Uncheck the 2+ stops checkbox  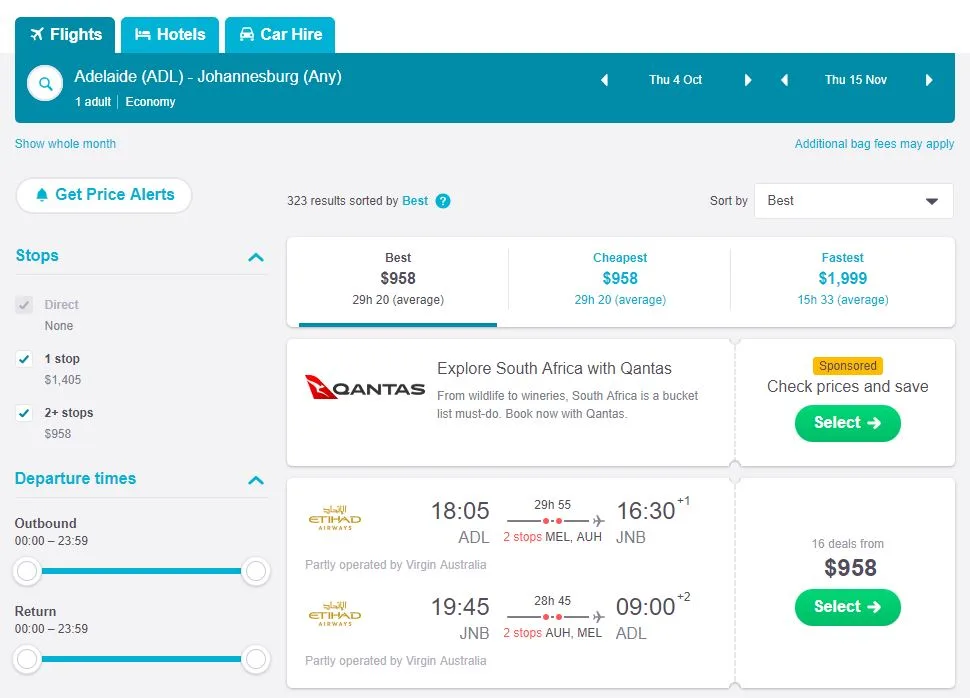coord(25,413)
